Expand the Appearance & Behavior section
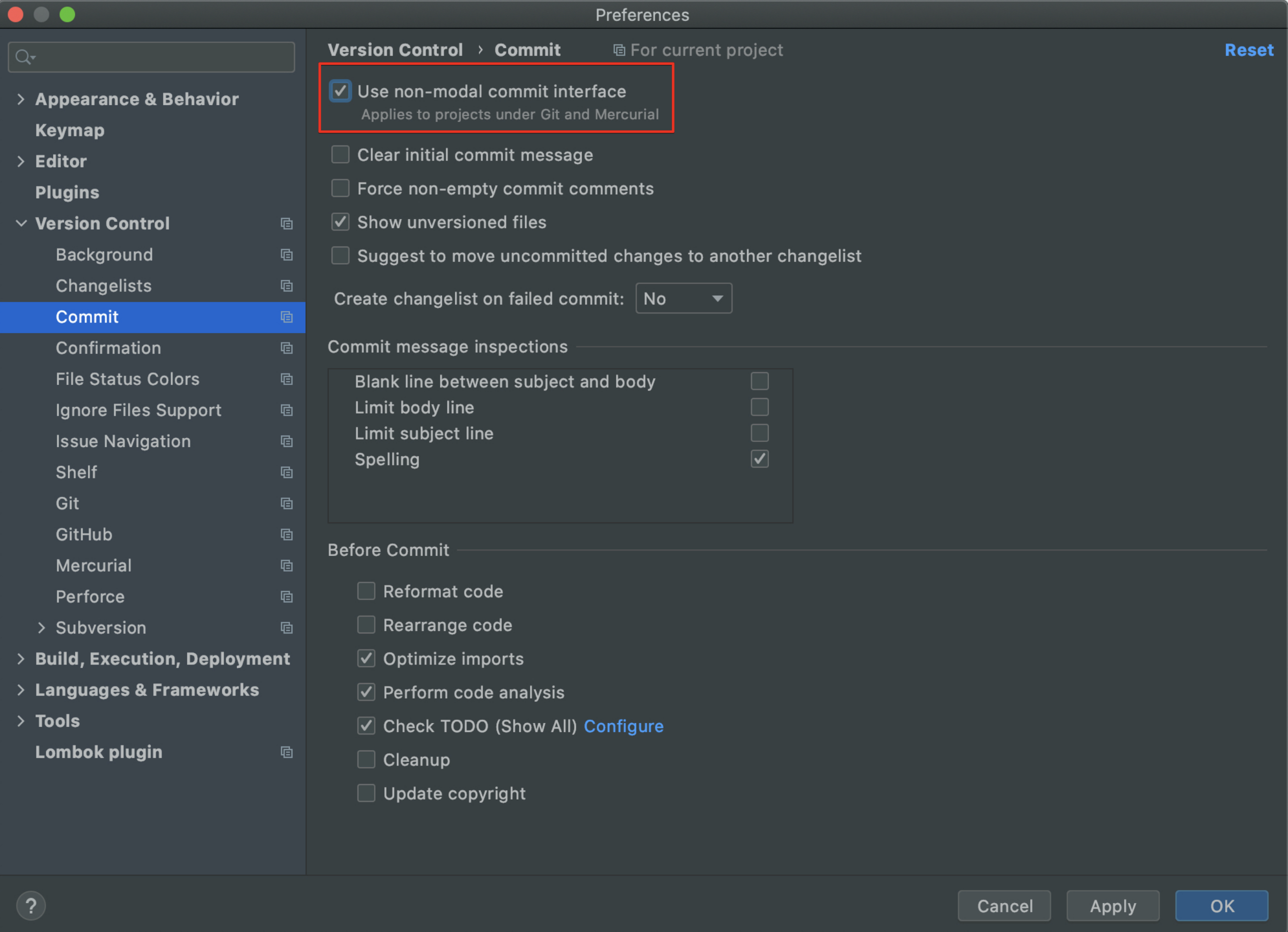The width and height of the screenshot is (1288, 932). click(21, 99)
